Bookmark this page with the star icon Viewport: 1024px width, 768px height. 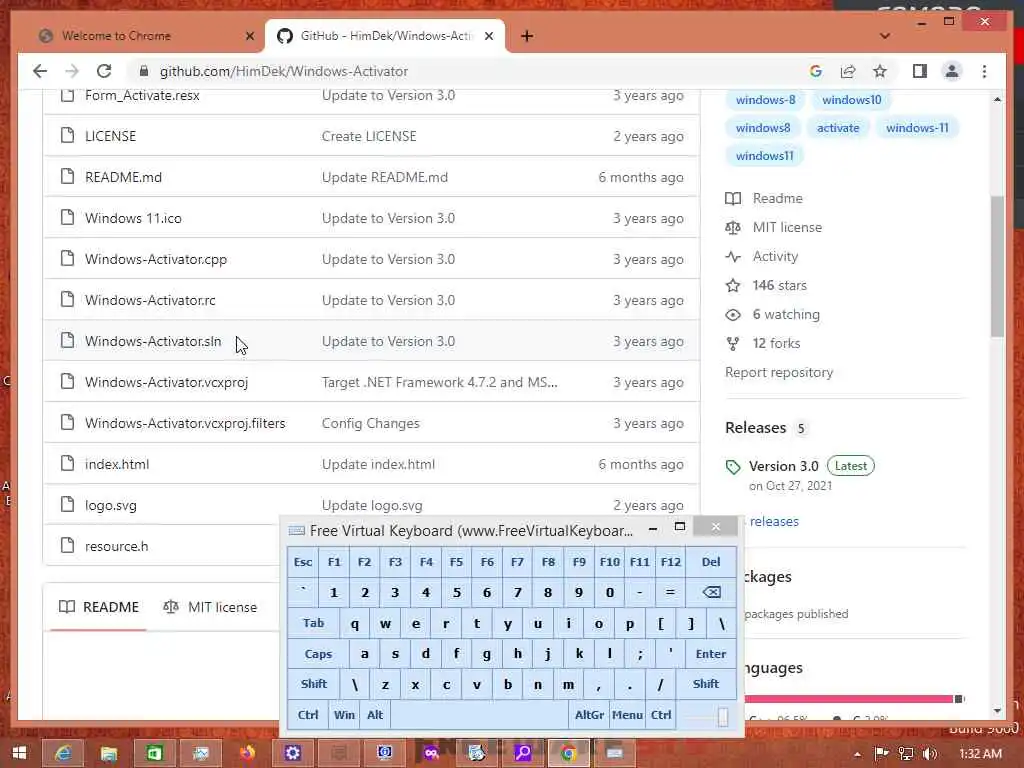click(x=880, y=71)
